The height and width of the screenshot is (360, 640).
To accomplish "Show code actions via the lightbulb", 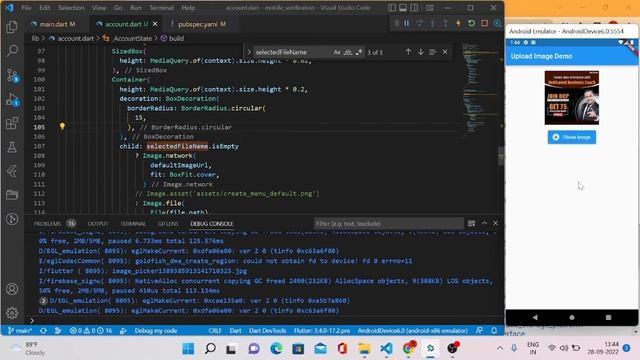I will coord(62,127).
